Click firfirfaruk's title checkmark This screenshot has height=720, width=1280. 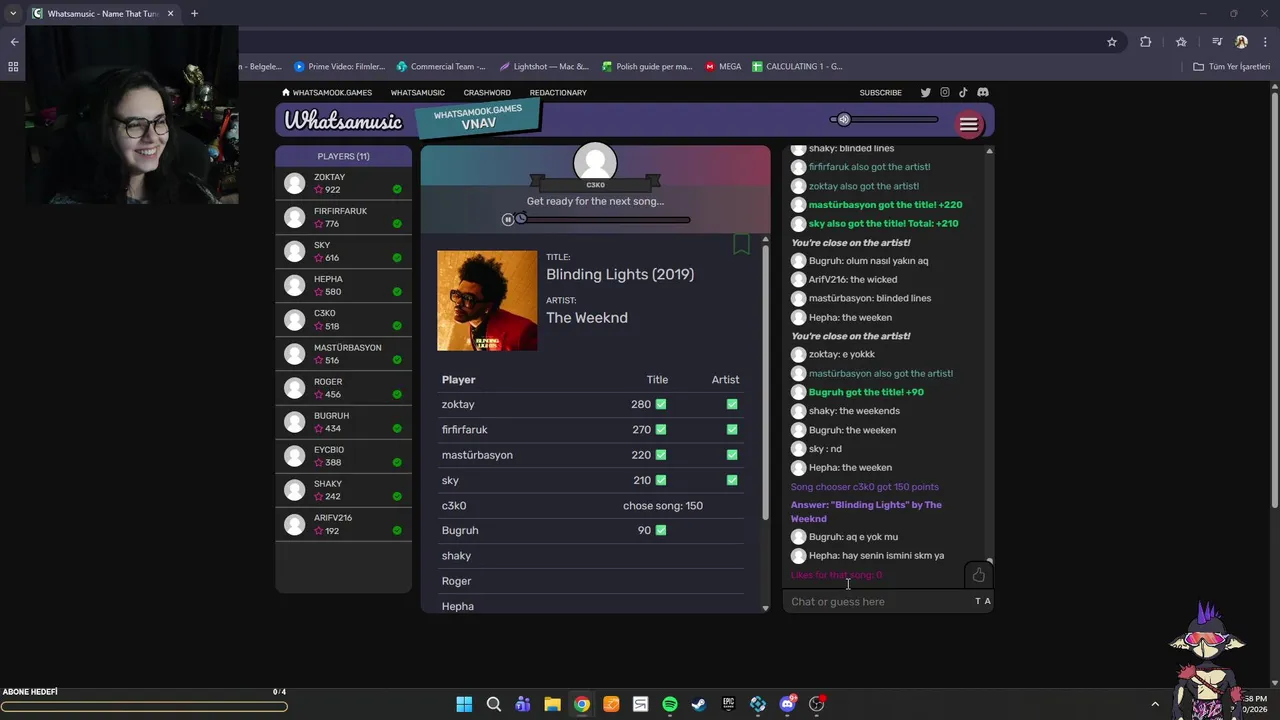click(x=661, y=429)
